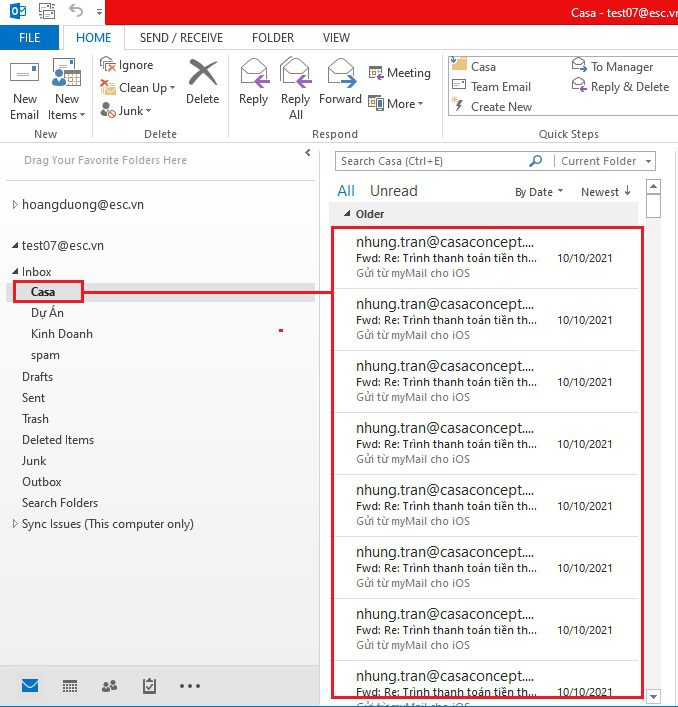Open the Outbox folder

(41, 482)
